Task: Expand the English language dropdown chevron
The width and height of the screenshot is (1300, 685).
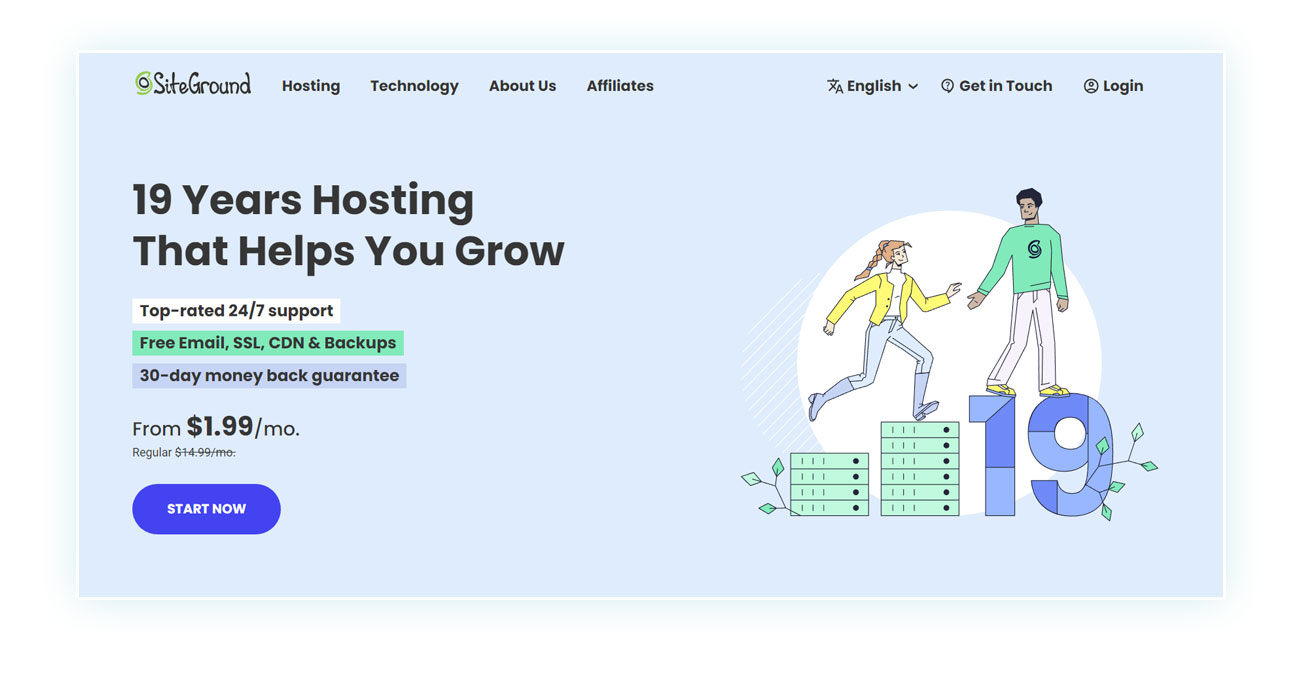Action: pos(913,87)
